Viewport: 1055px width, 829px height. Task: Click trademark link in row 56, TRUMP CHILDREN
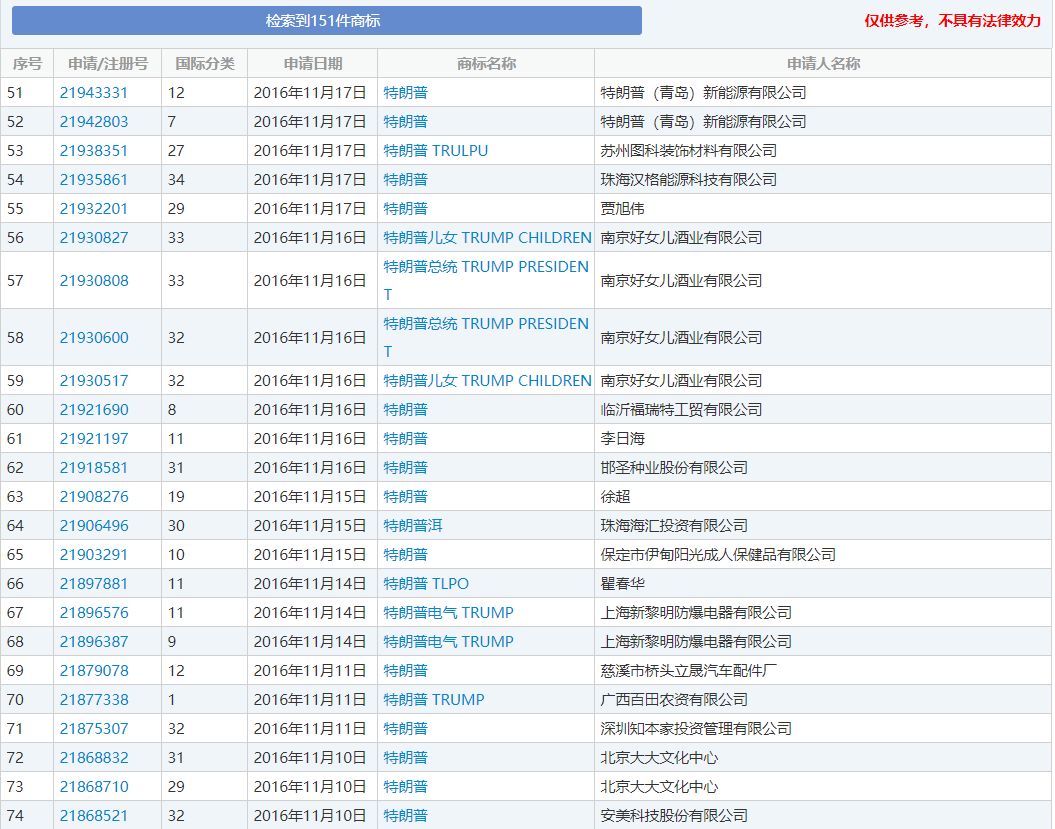487,237
